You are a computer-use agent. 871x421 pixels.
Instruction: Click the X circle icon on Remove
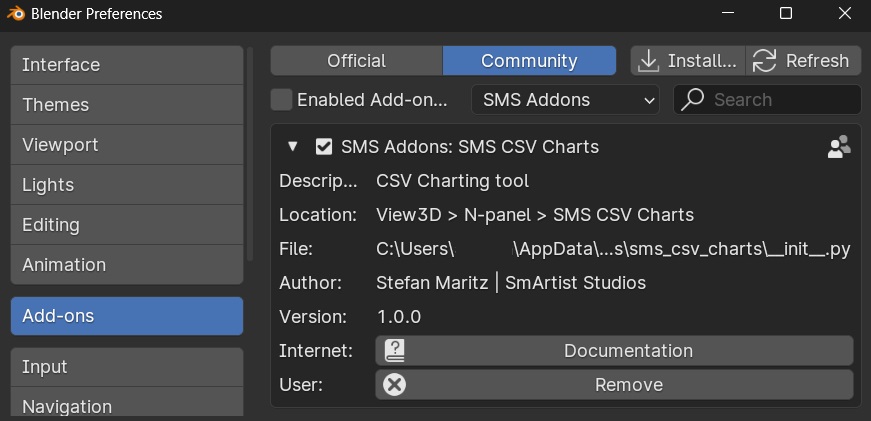click(394, 385)
